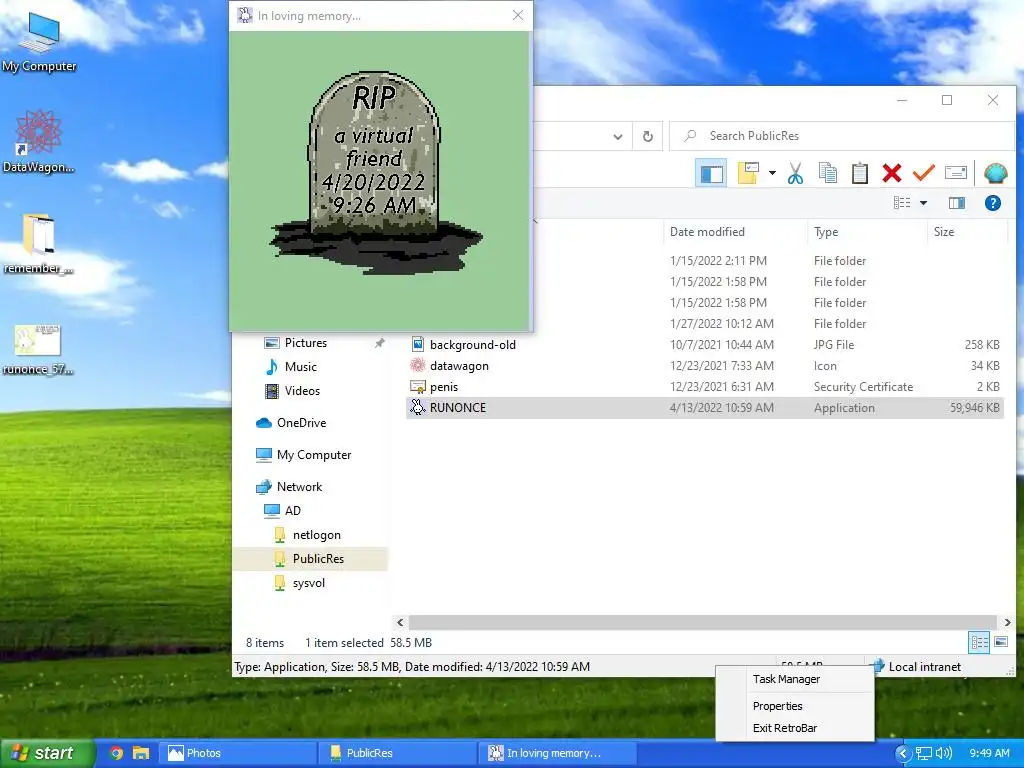Select My Computer desktop icon
This screenshot has width=1024, height=768.
point(39,41)
